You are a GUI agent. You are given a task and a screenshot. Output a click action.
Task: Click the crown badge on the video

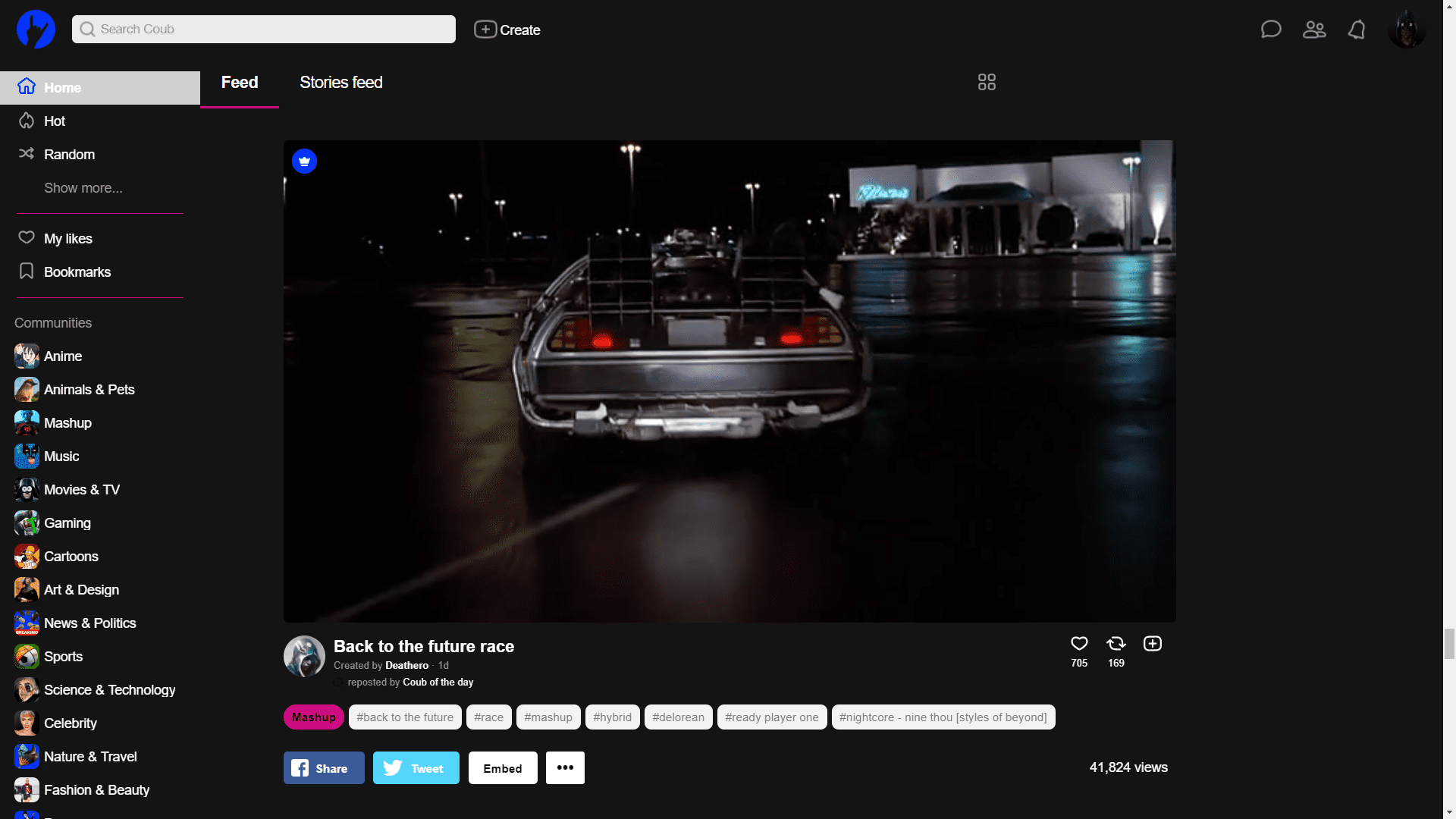coord(304,162)
